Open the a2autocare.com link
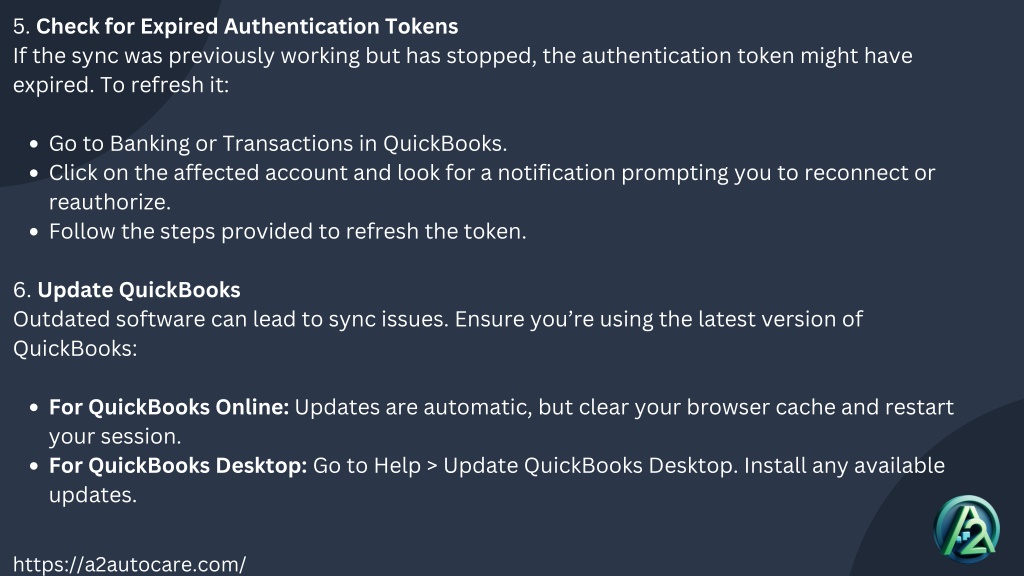This screenshot has height=576, width=1024. pos(129,564)
